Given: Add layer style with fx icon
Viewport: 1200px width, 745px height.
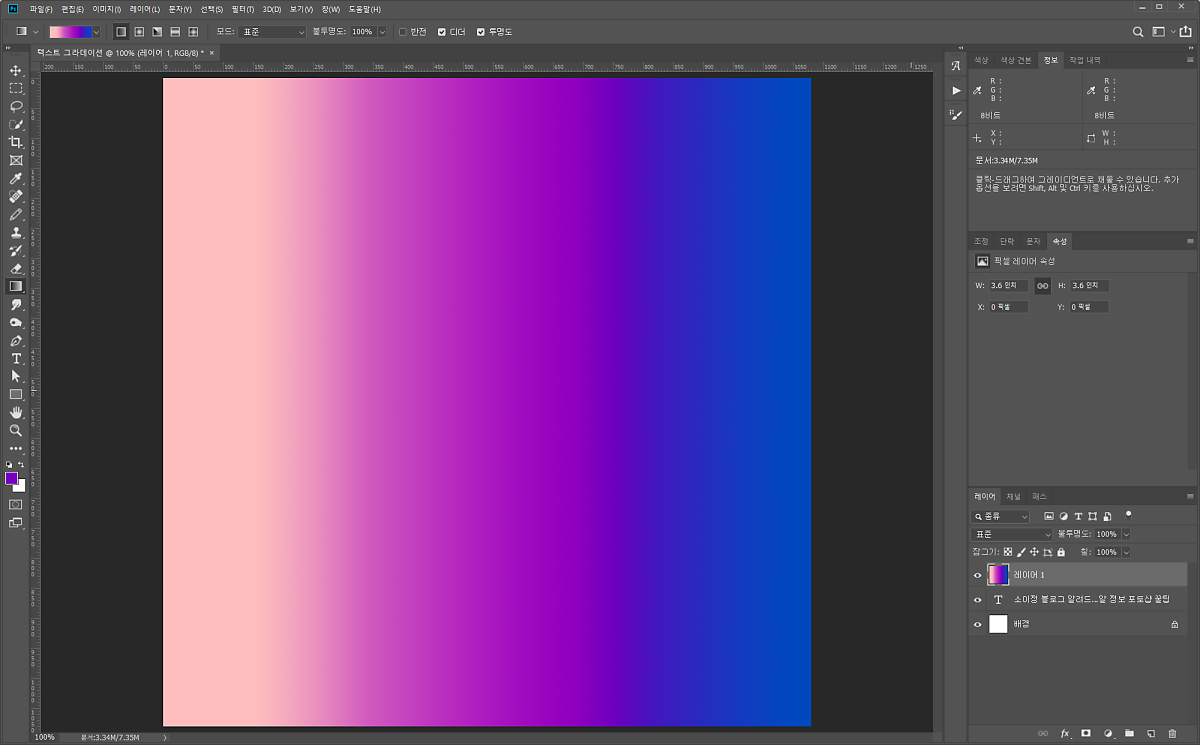Looking at the screenshot, I should [x=1065, y=733].
